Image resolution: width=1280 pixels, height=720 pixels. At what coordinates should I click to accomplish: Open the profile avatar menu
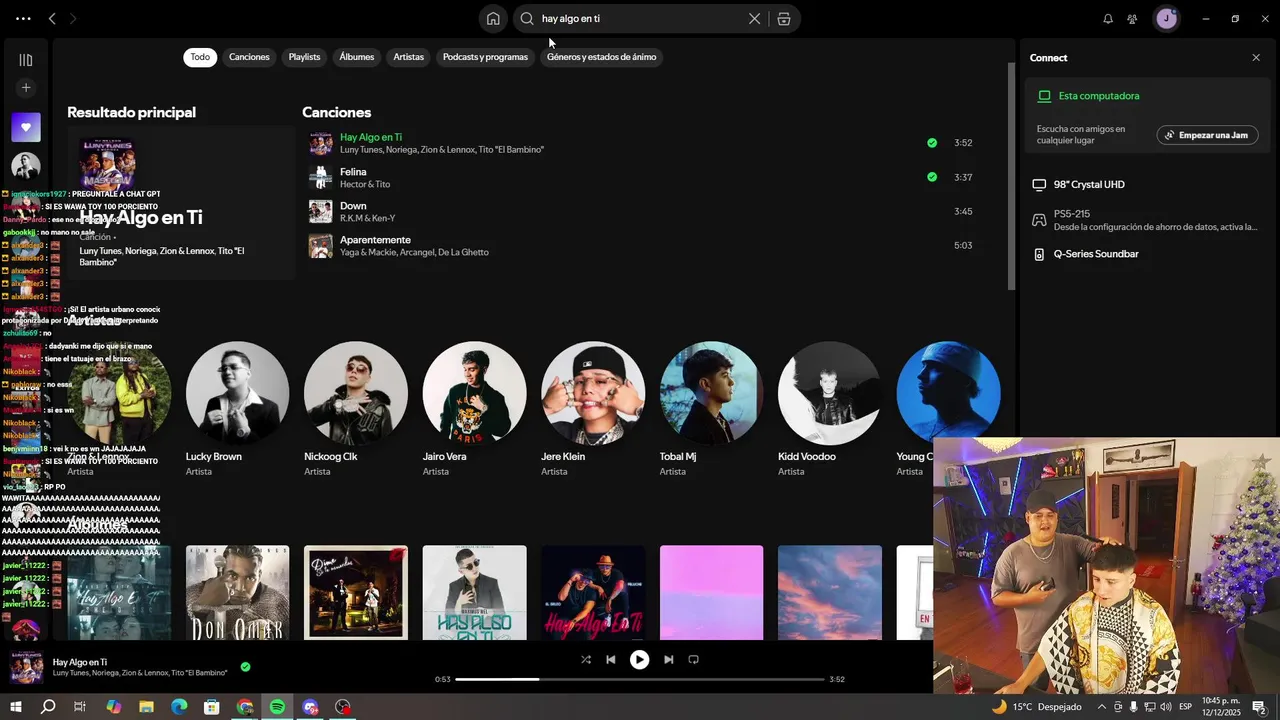(1166, 18)
